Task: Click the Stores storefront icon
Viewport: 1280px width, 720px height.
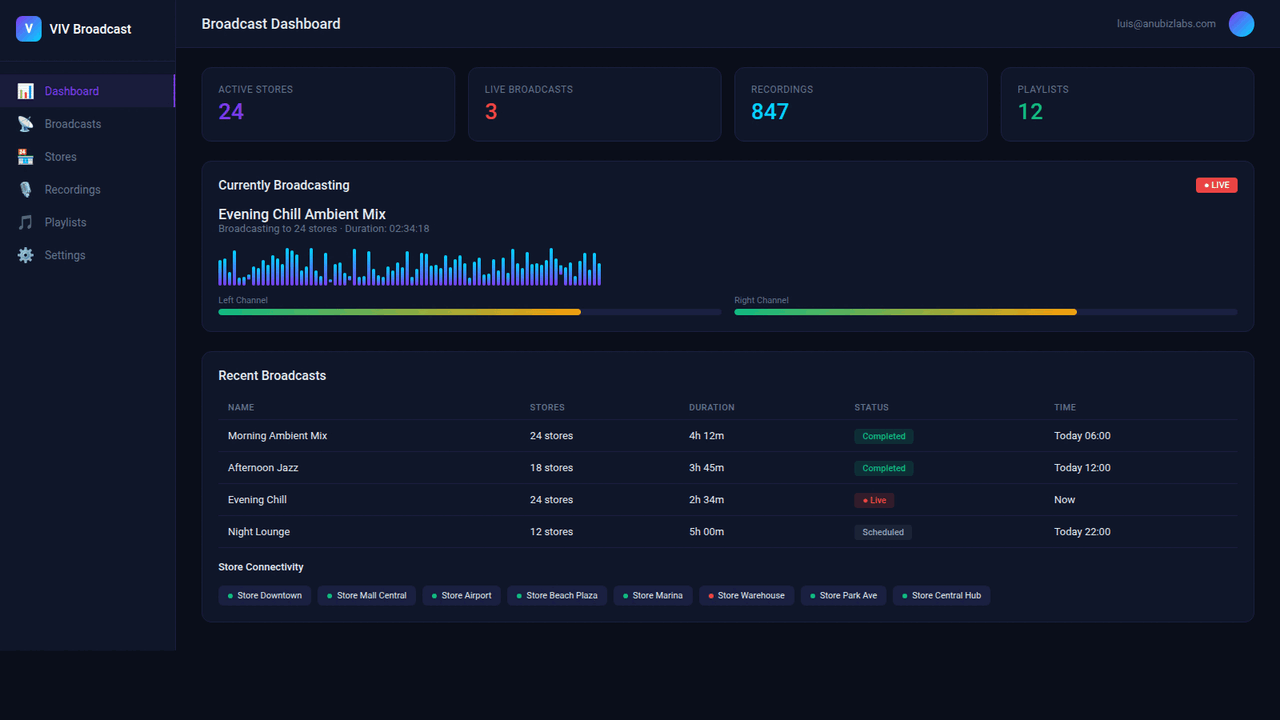Action: click(x=25, y=156)
